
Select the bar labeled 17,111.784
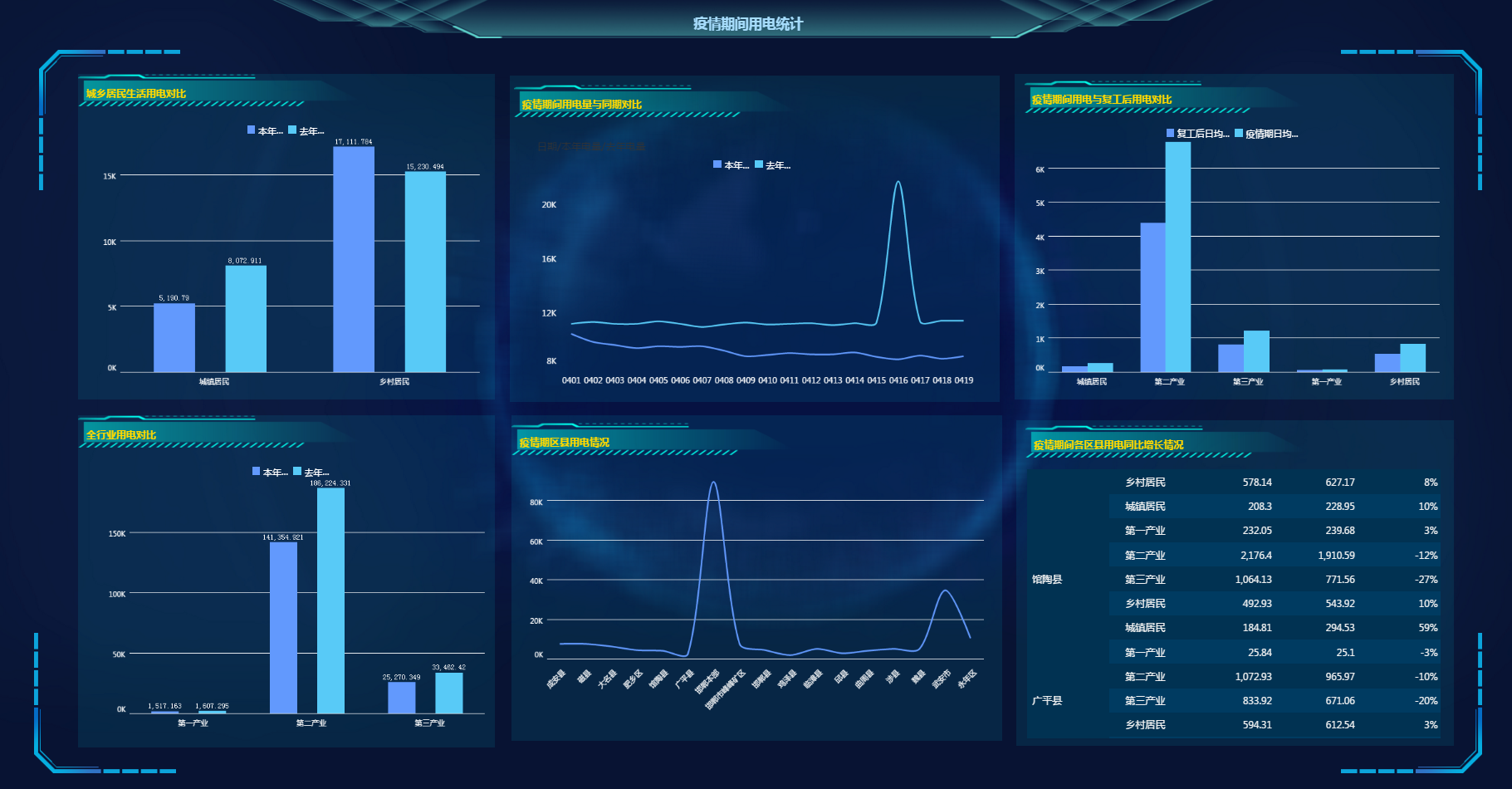(354, 258)
